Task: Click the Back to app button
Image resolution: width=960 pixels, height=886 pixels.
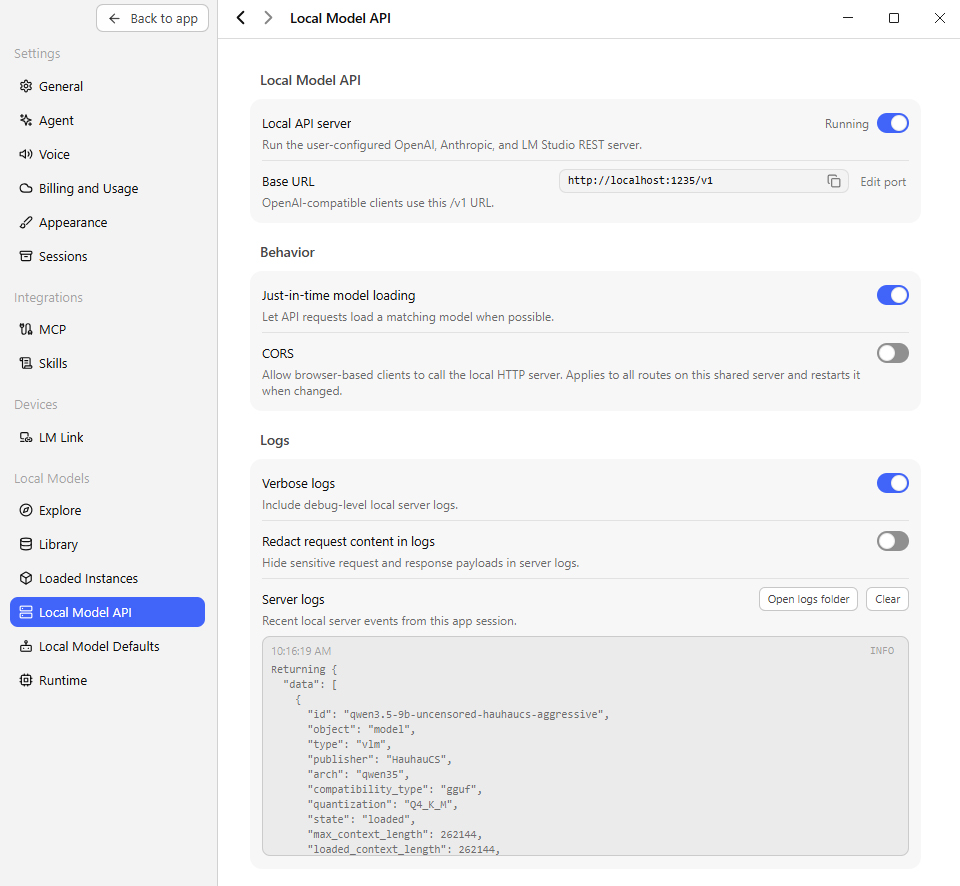Action: tap(152, 18)
